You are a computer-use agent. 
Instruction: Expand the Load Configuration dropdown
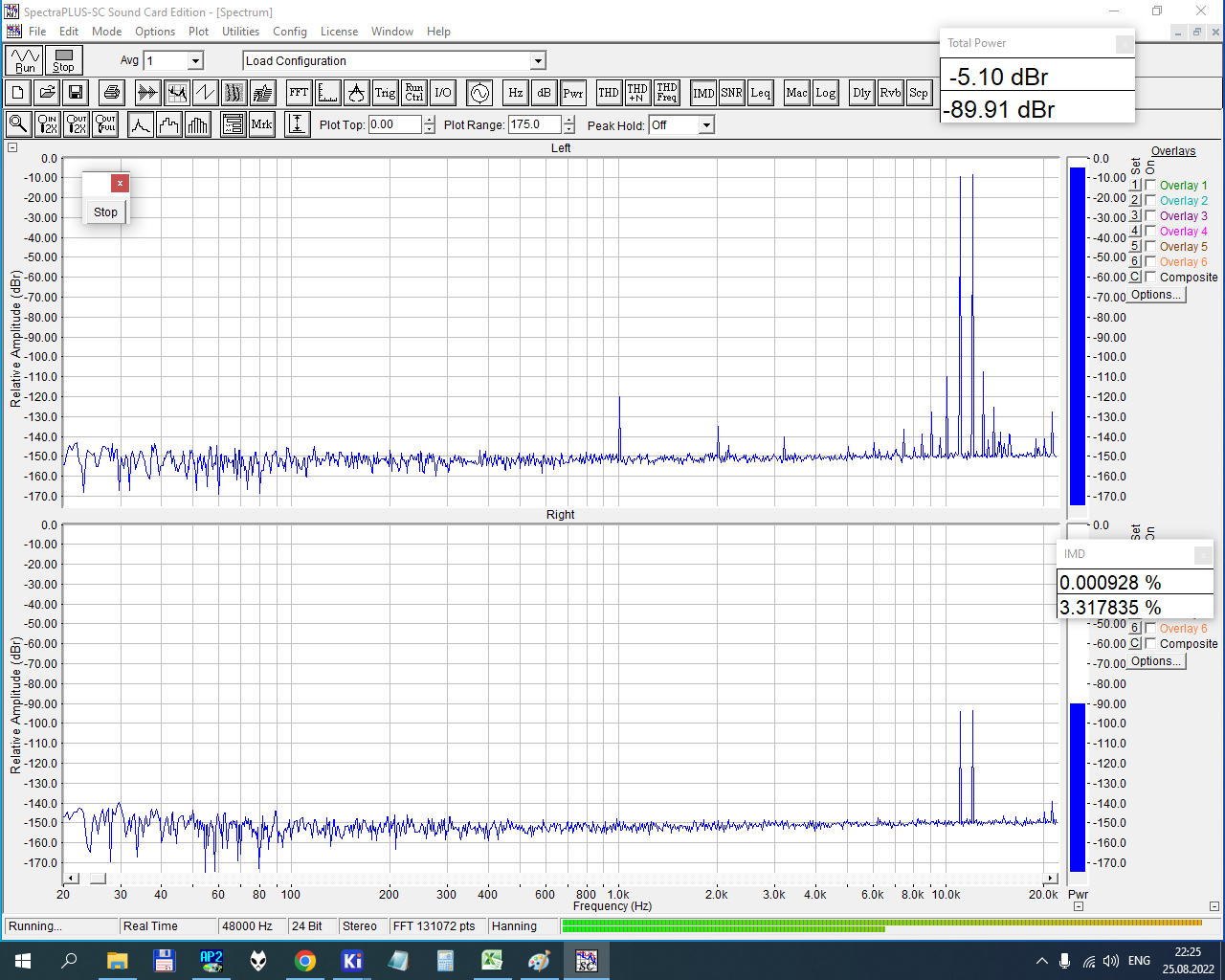click(538, 61)
